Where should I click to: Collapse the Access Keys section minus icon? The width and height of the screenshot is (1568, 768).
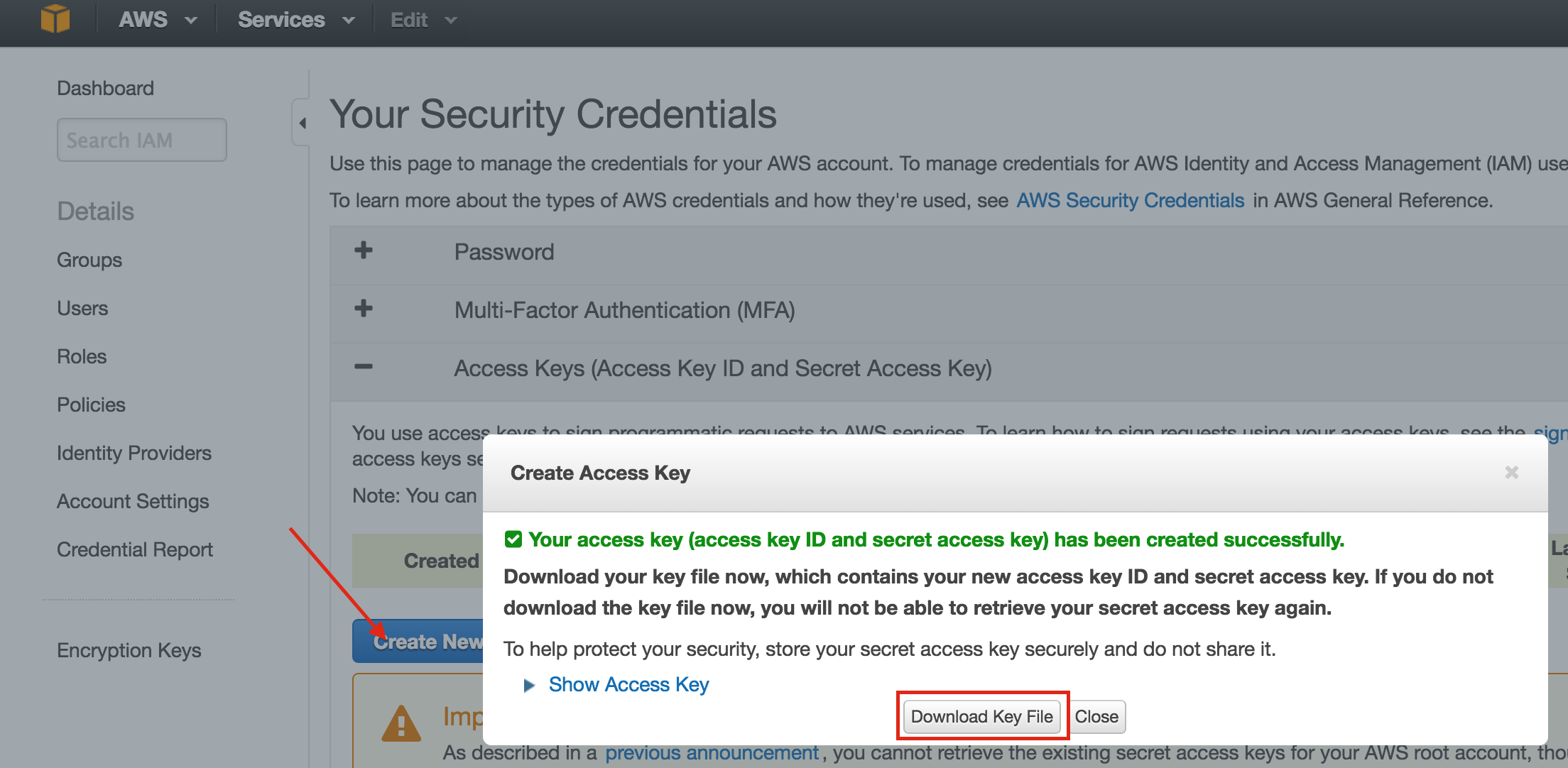(x=364, y=366)
